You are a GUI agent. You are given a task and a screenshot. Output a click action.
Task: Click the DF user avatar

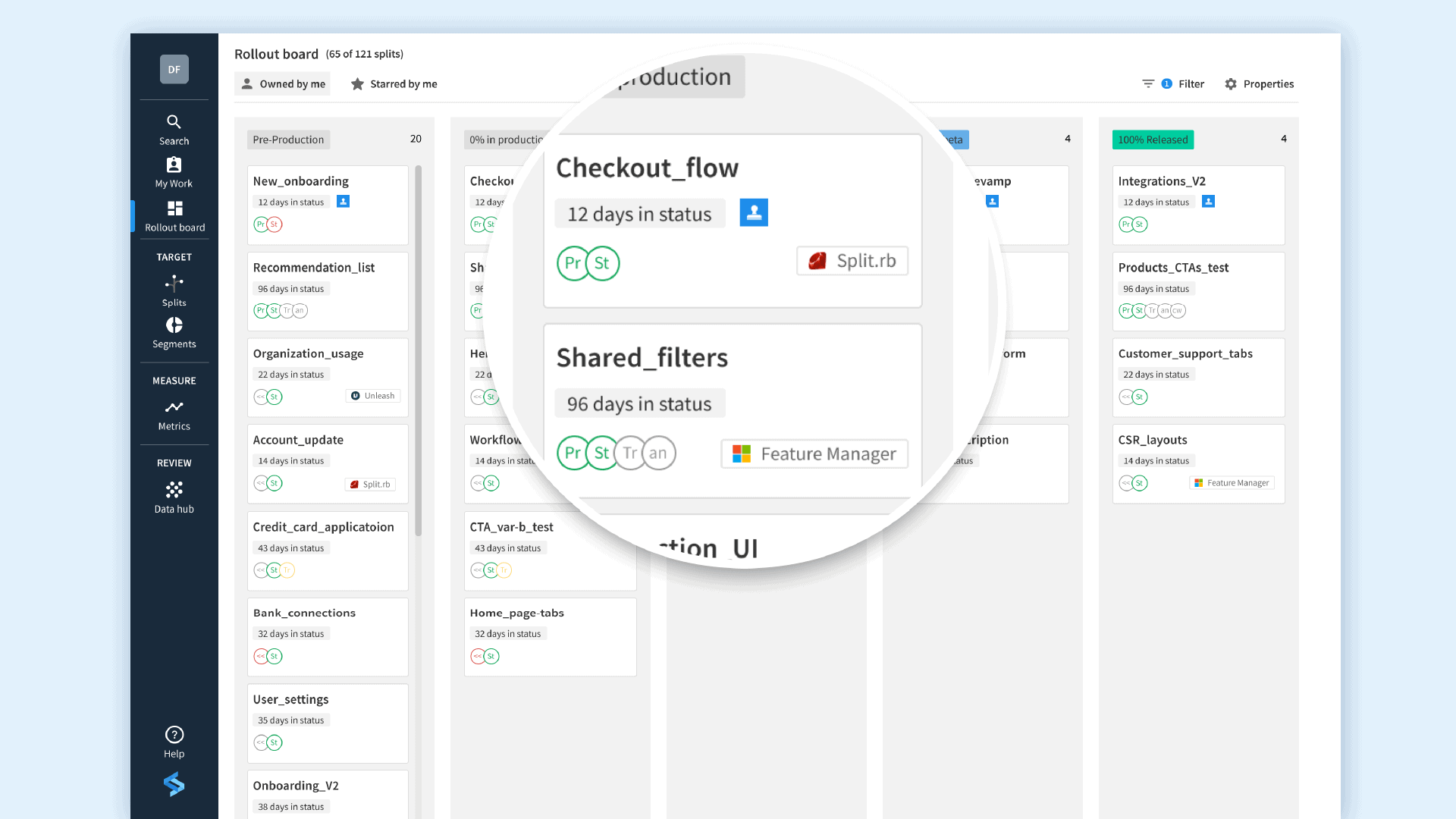174,69
